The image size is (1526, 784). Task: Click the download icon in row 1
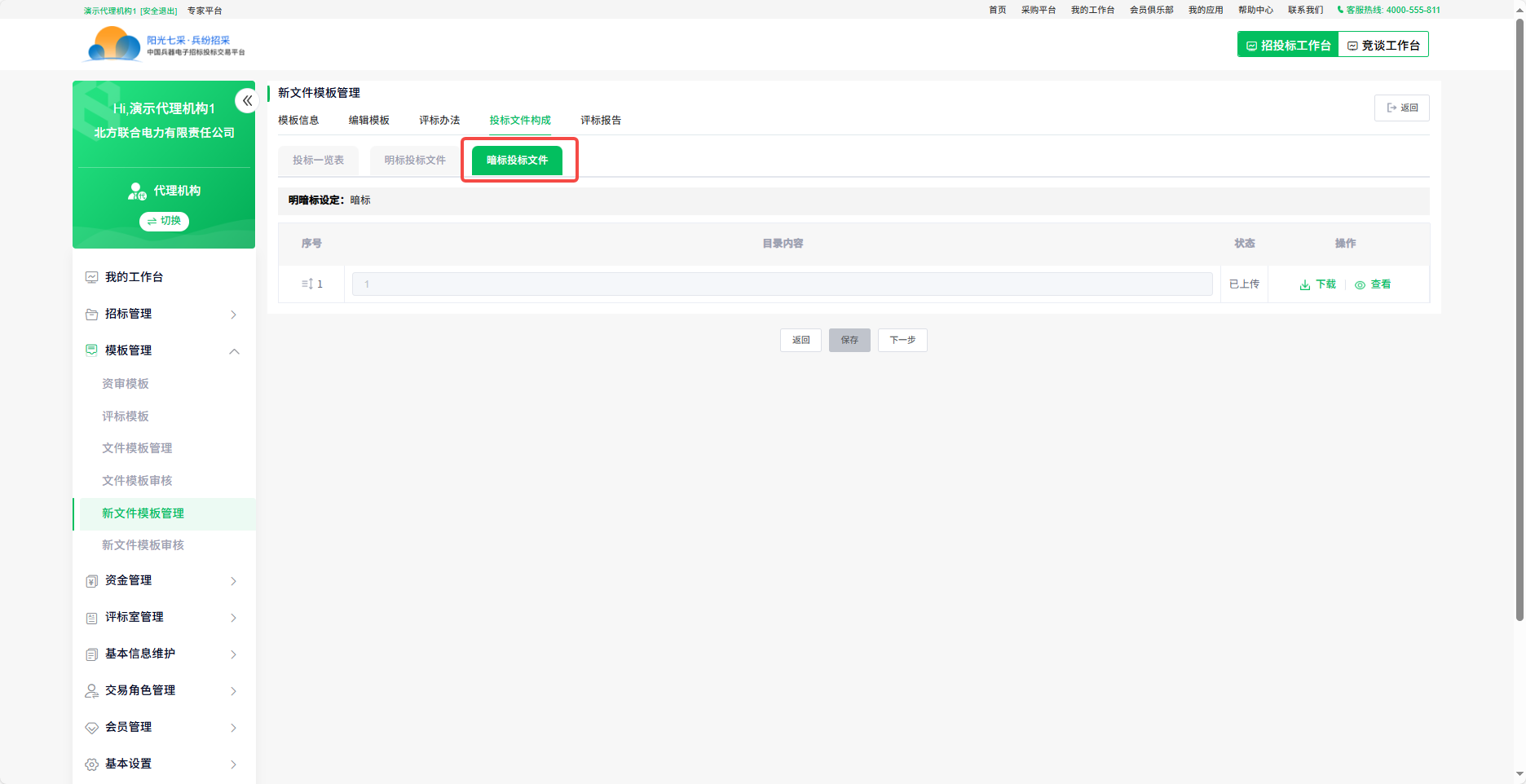1305,285
